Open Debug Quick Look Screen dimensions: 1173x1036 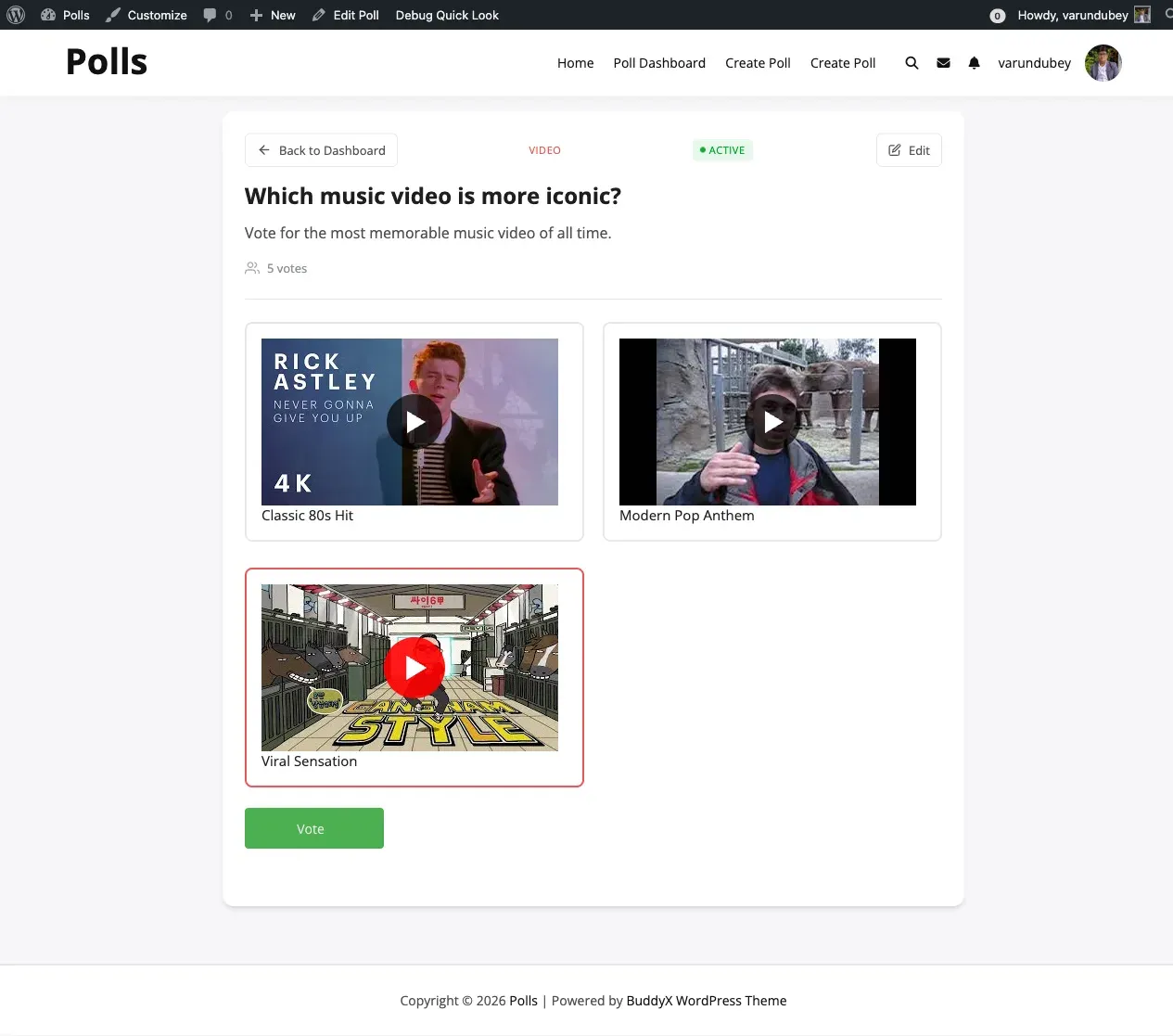447,15
